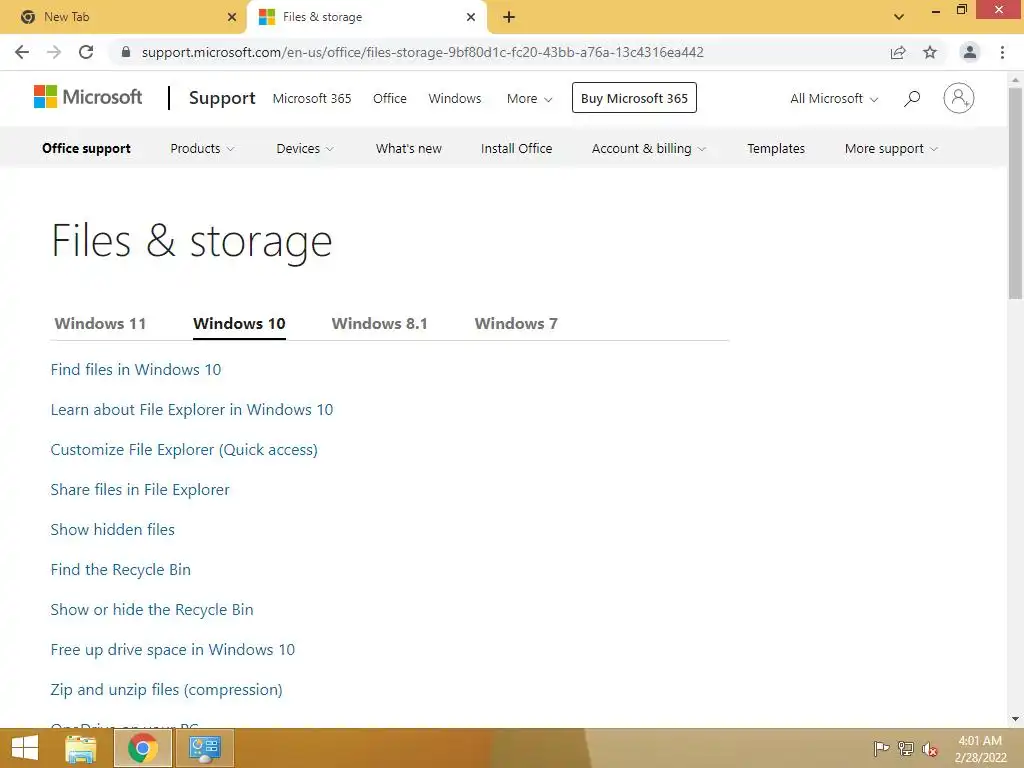Click the browser forward arrow
Image resolution: width=1024 pixels, height=768 pixels.
(x=54, y=52)
